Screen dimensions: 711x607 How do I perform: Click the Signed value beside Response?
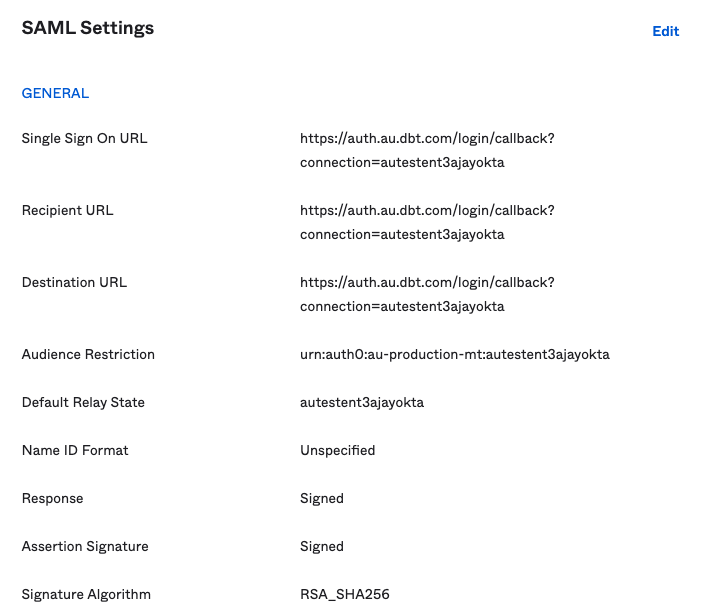[x=321, y=498]
